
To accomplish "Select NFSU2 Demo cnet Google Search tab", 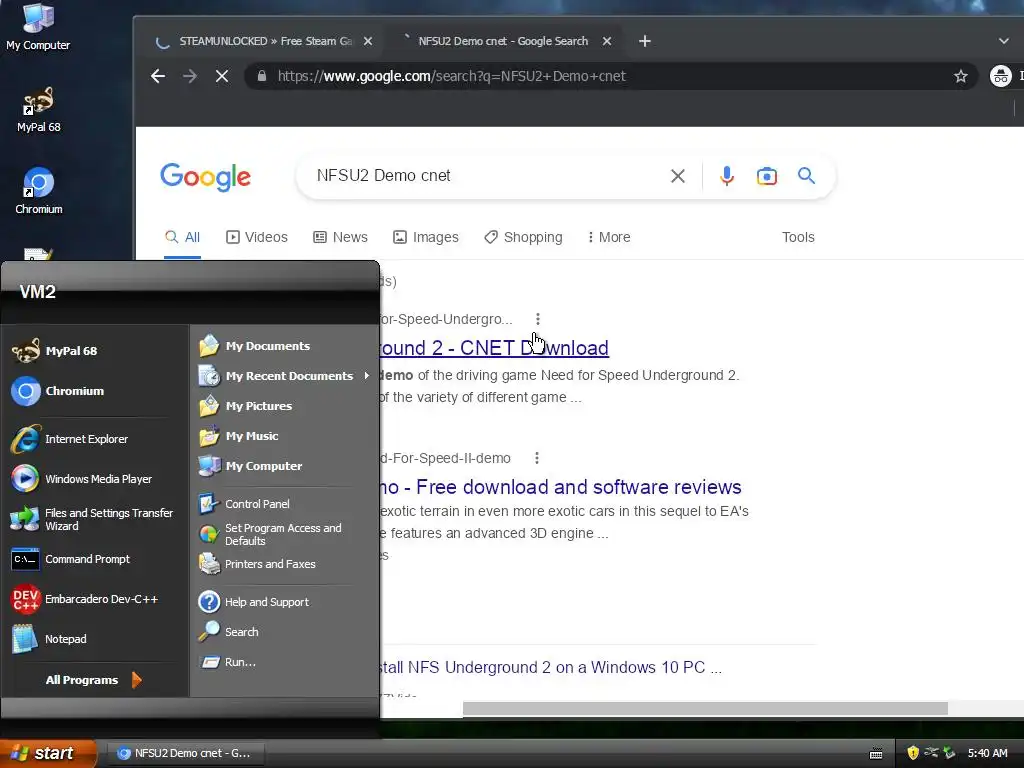I will (x=502, y=41).
